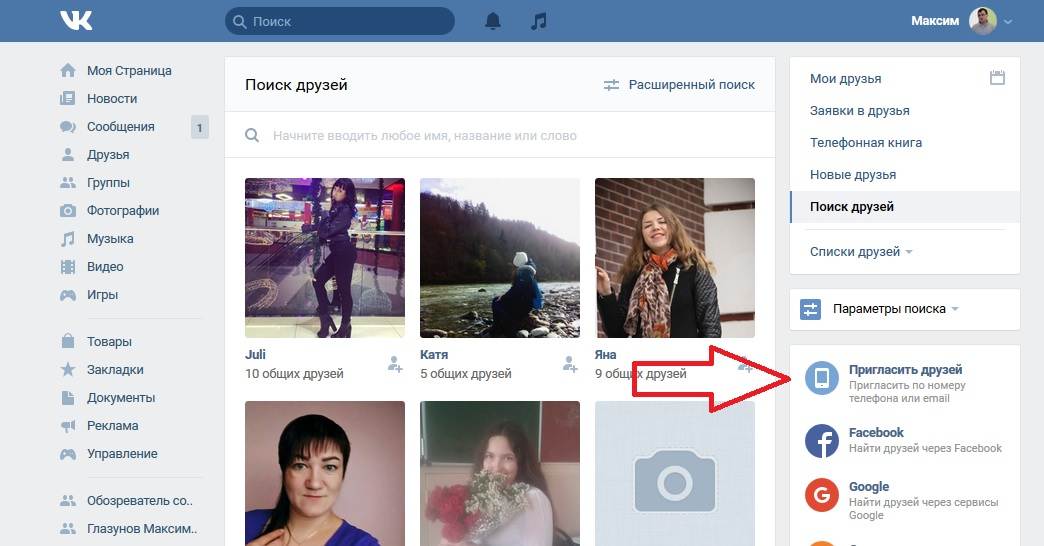Open Группы in left menu
The image size is (1044, 546).
click(108, 182)
